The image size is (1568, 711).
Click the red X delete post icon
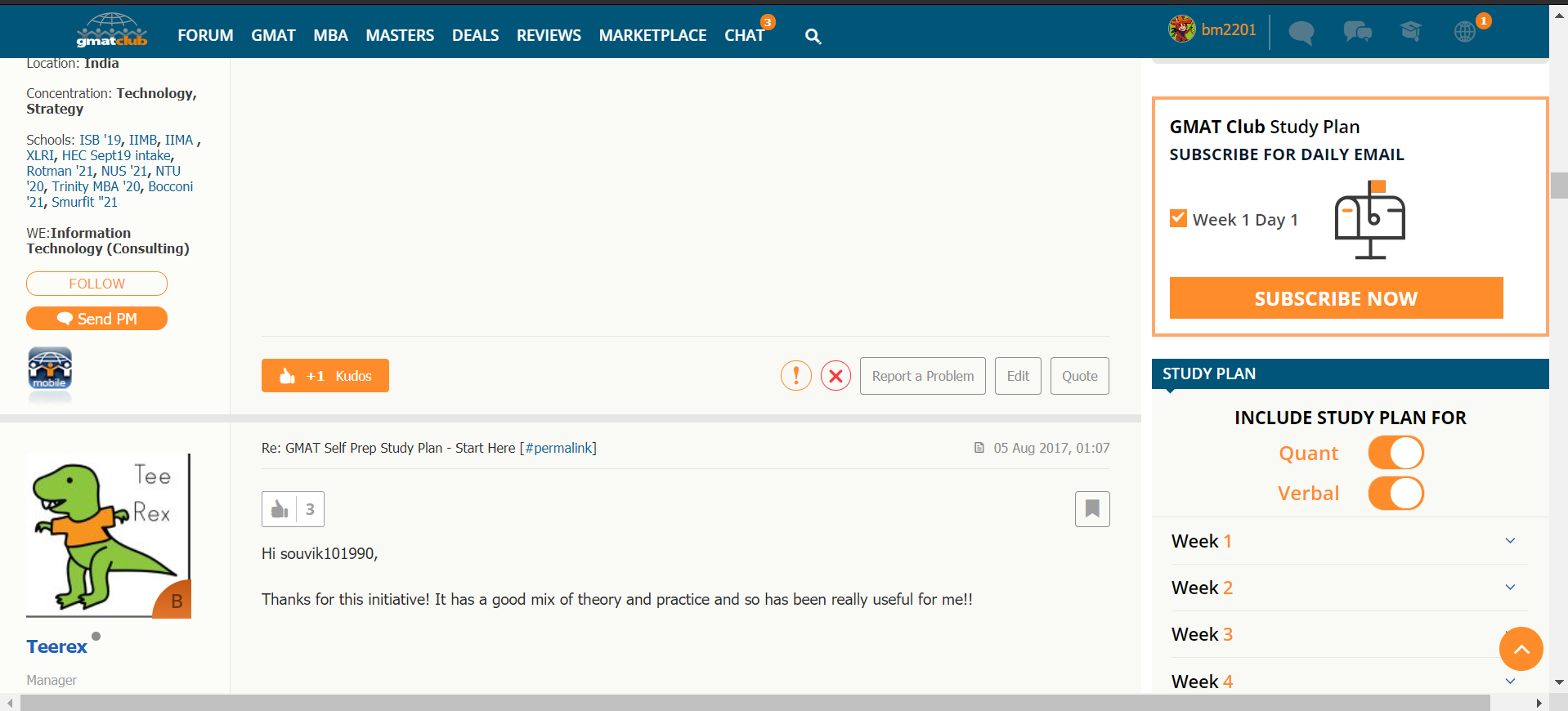[836, 376]
